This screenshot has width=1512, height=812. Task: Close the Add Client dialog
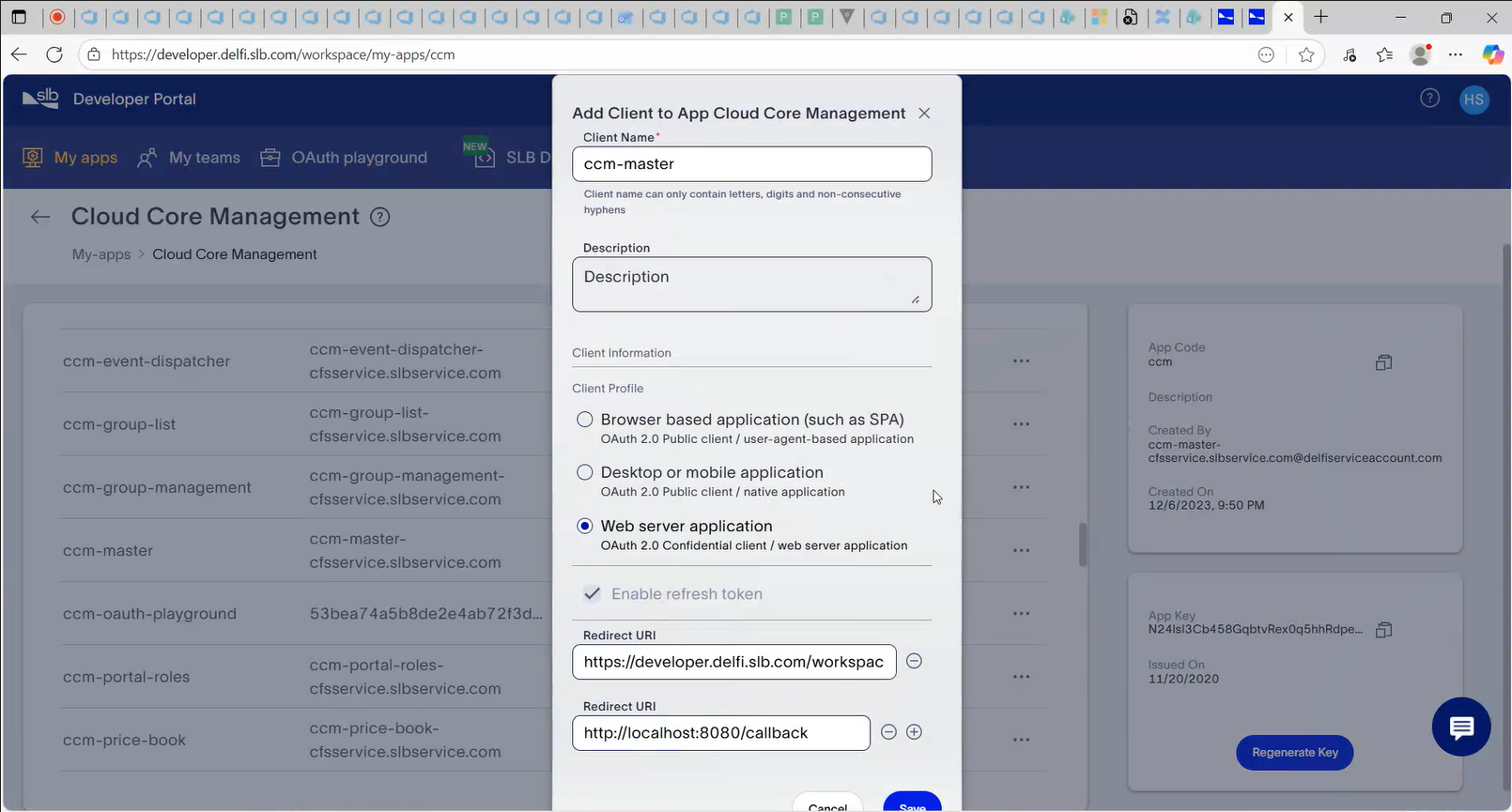point(924,113)
